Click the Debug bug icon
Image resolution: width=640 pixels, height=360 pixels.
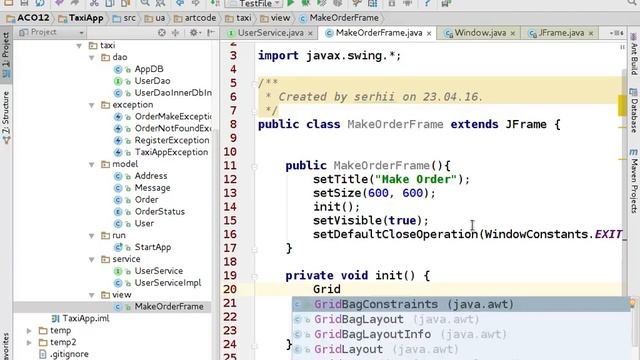(306, 3)
